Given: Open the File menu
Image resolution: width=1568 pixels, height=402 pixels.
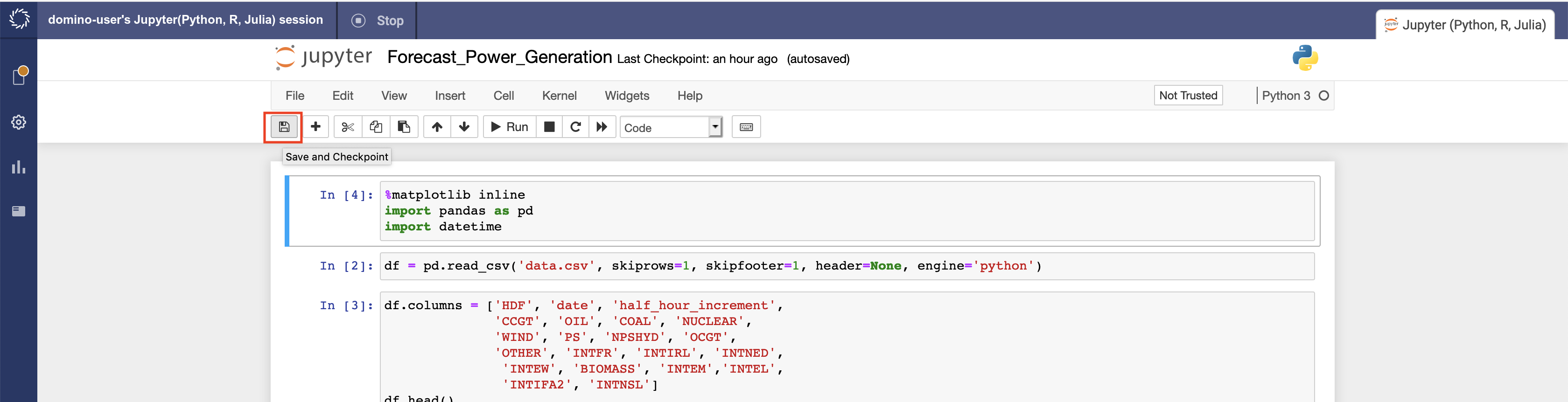Looking at the screenshot, I should (294, 96).
